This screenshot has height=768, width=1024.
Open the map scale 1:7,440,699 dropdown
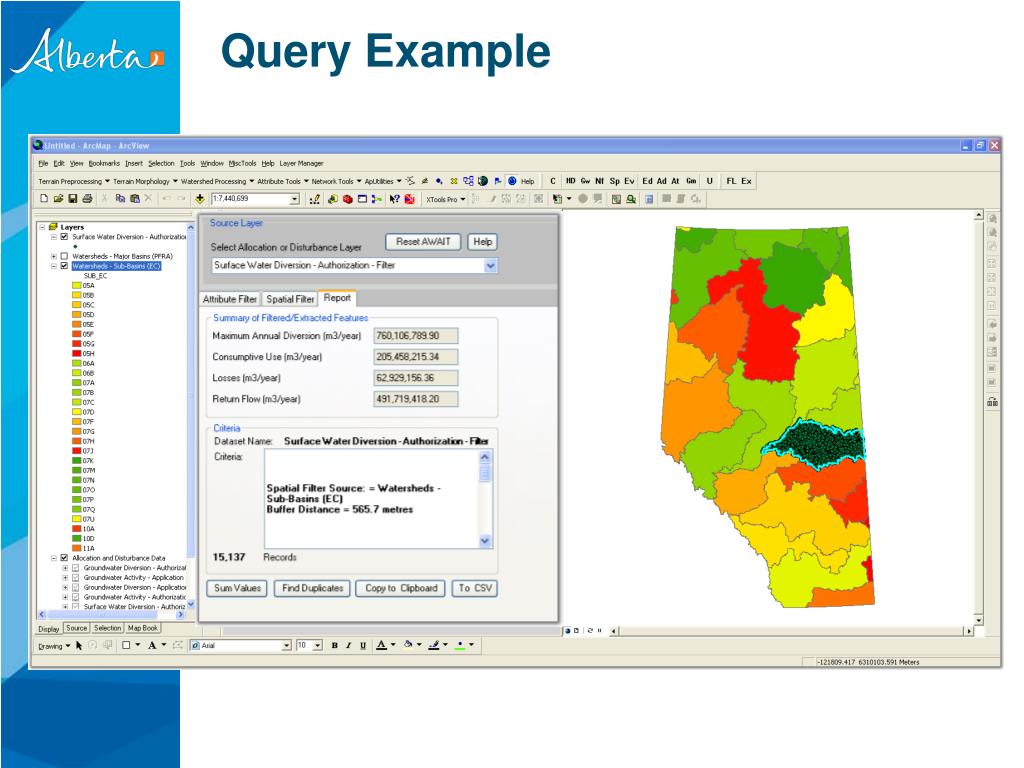295,199
